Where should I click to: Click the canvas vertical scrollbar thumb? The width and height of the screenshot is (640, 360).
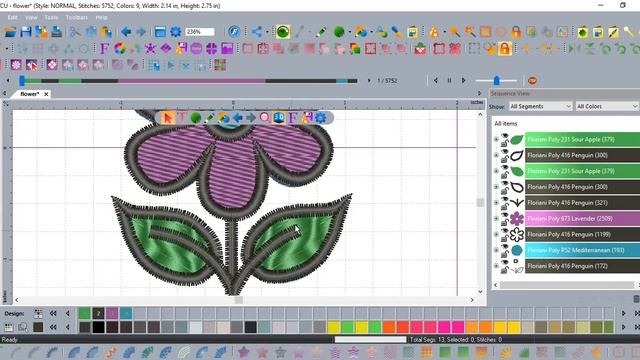[480, 203]
